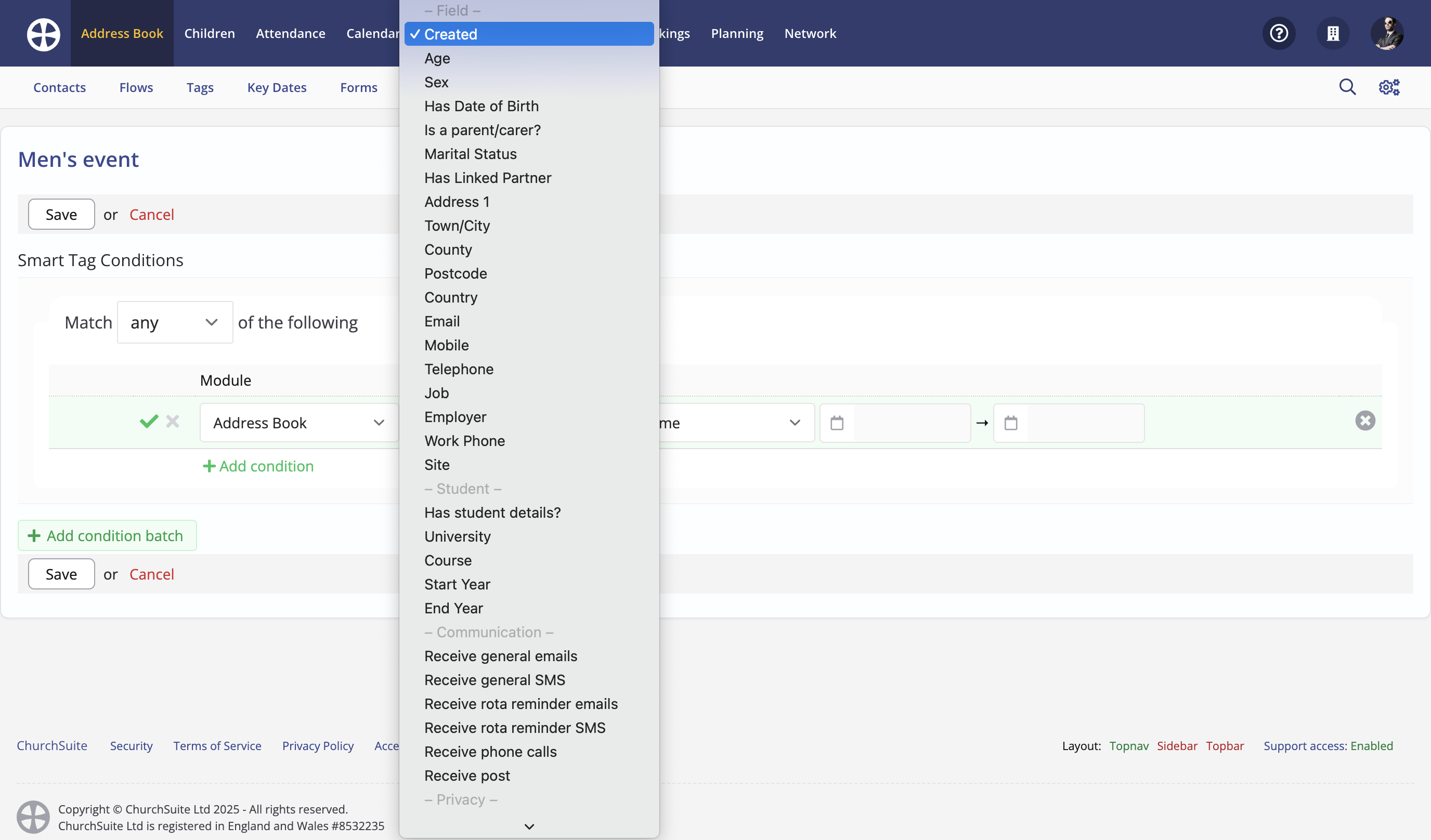
Task: Click the grey X beside green checkmark
Action: tap(173, 421)
